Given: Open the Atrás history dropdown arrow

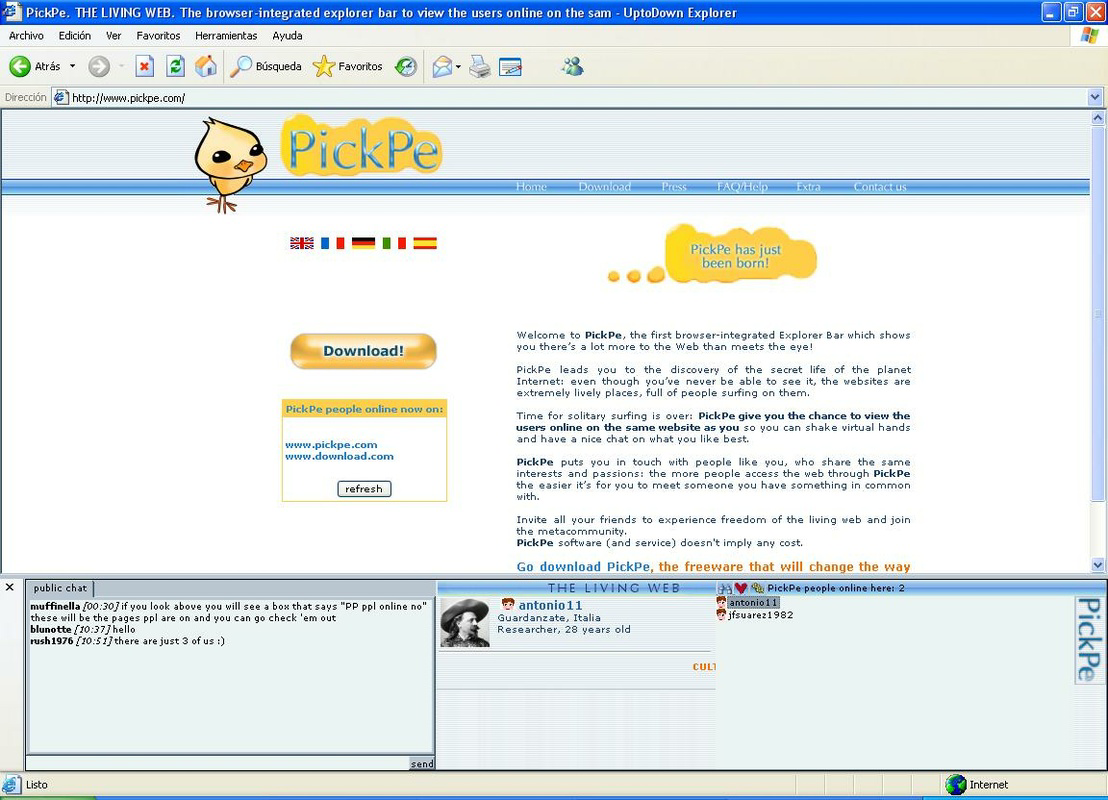Looking at the screenshot, I should [x=72, y=66].
